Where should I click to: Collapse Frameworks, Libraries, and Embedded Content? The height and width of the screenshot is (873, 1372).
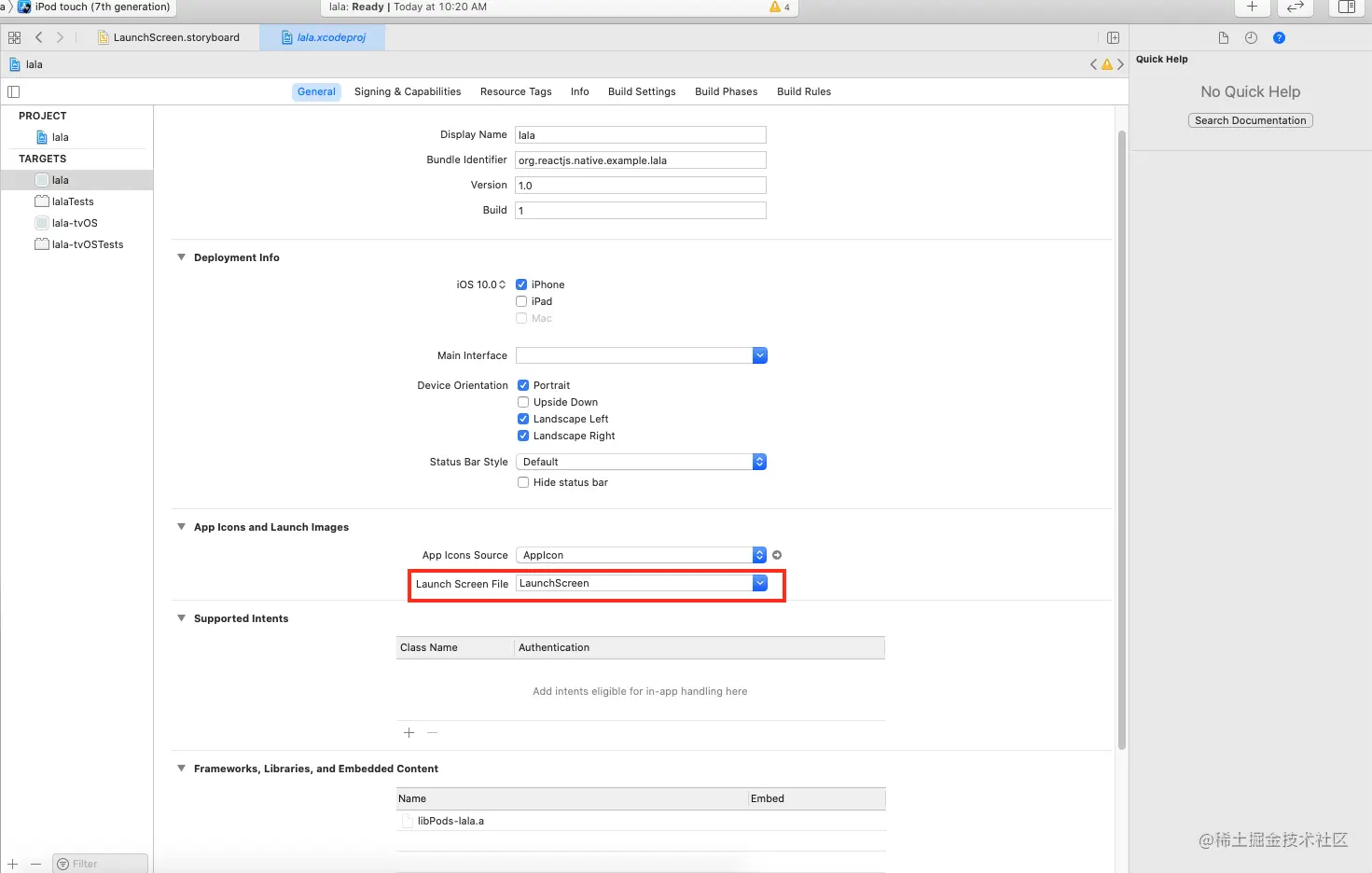pos(181,769)
